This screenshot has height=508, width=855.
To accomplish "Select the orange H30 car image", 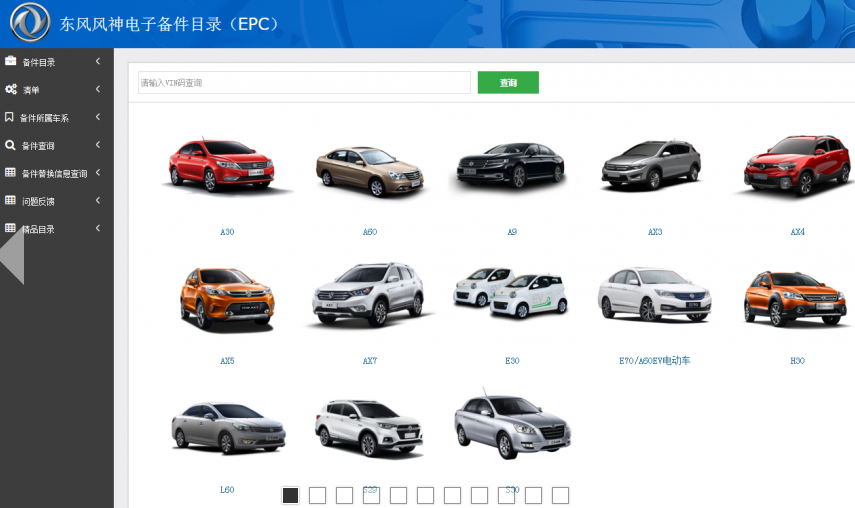I will click(796, 299).
